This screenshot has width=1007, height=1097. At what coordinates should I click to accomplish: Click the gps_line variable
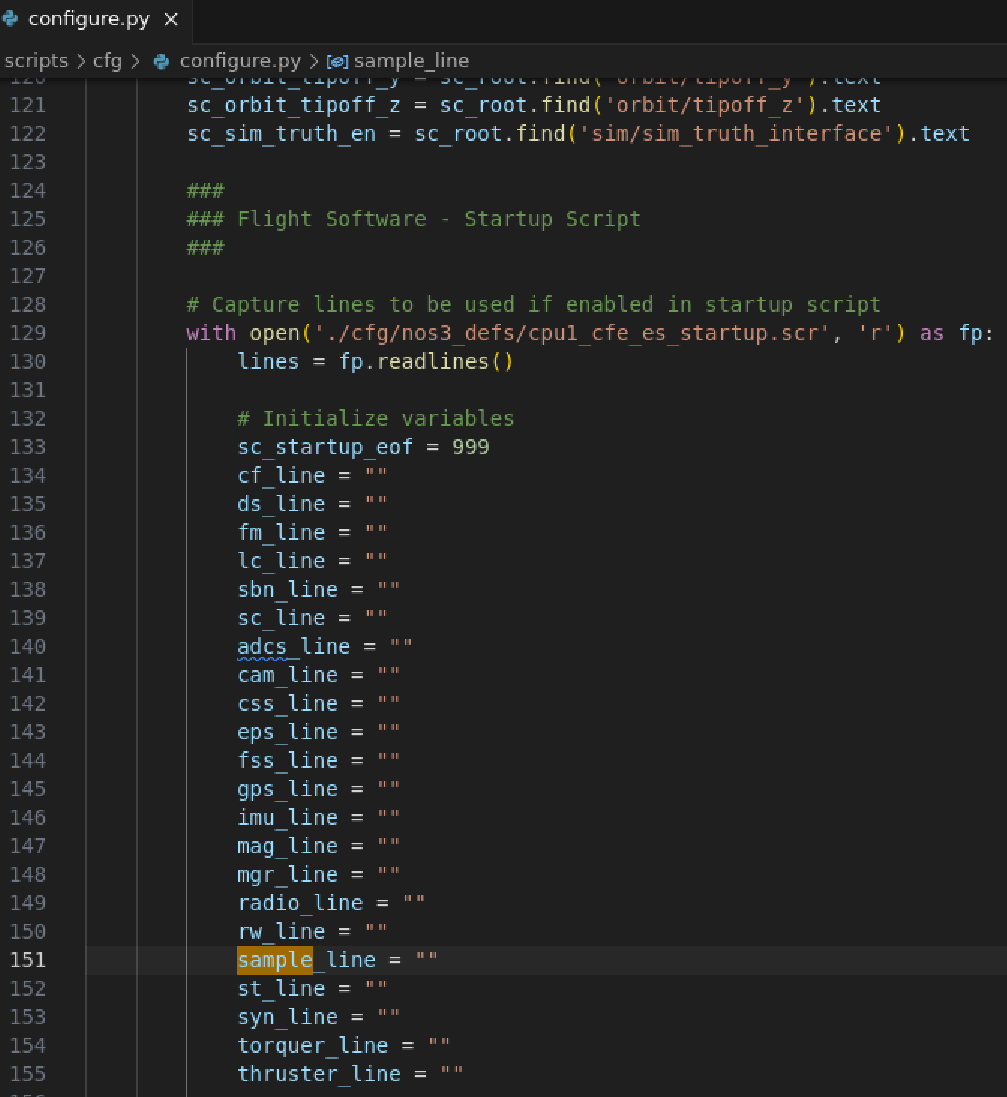click(x=288, y=789)
